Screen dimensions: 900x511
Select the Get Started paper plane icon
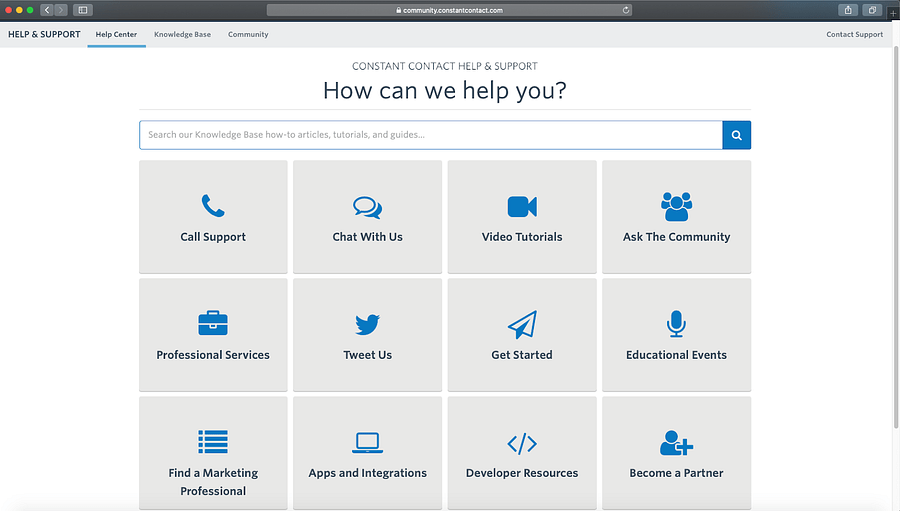coord(522,324)
